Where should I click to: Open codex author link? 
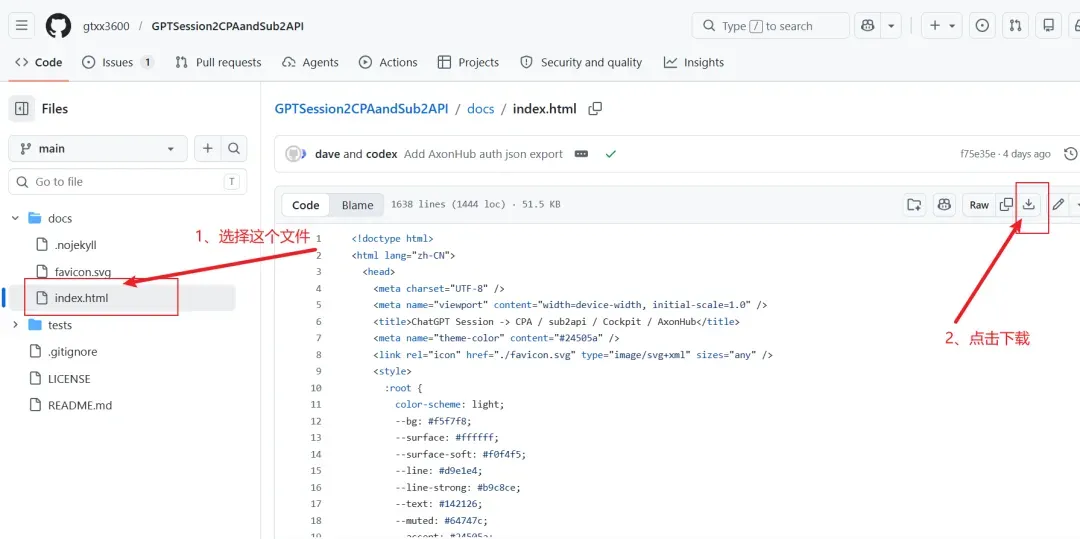pyautogui.click(x=381, y=154)
